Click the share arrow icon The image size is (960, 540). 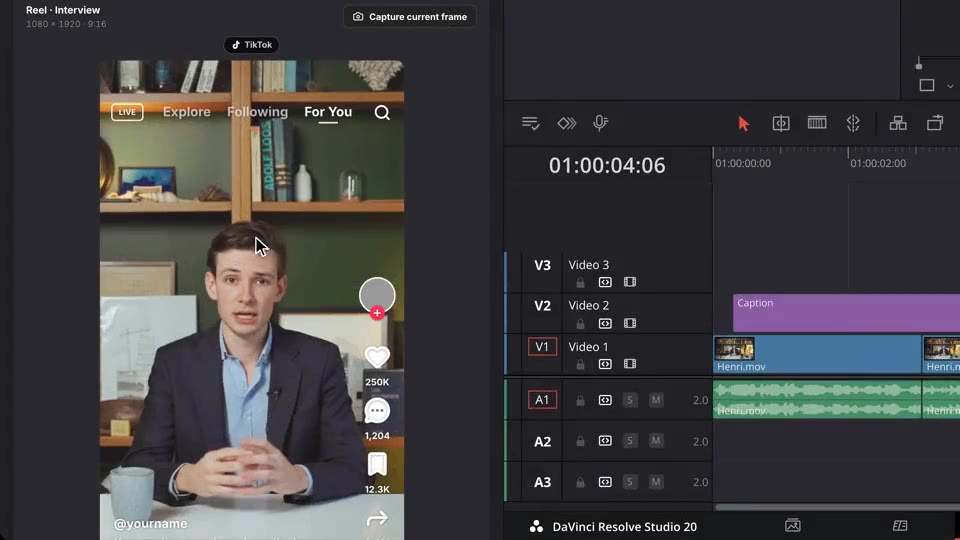pyautogui.click(x=377, y=519)
